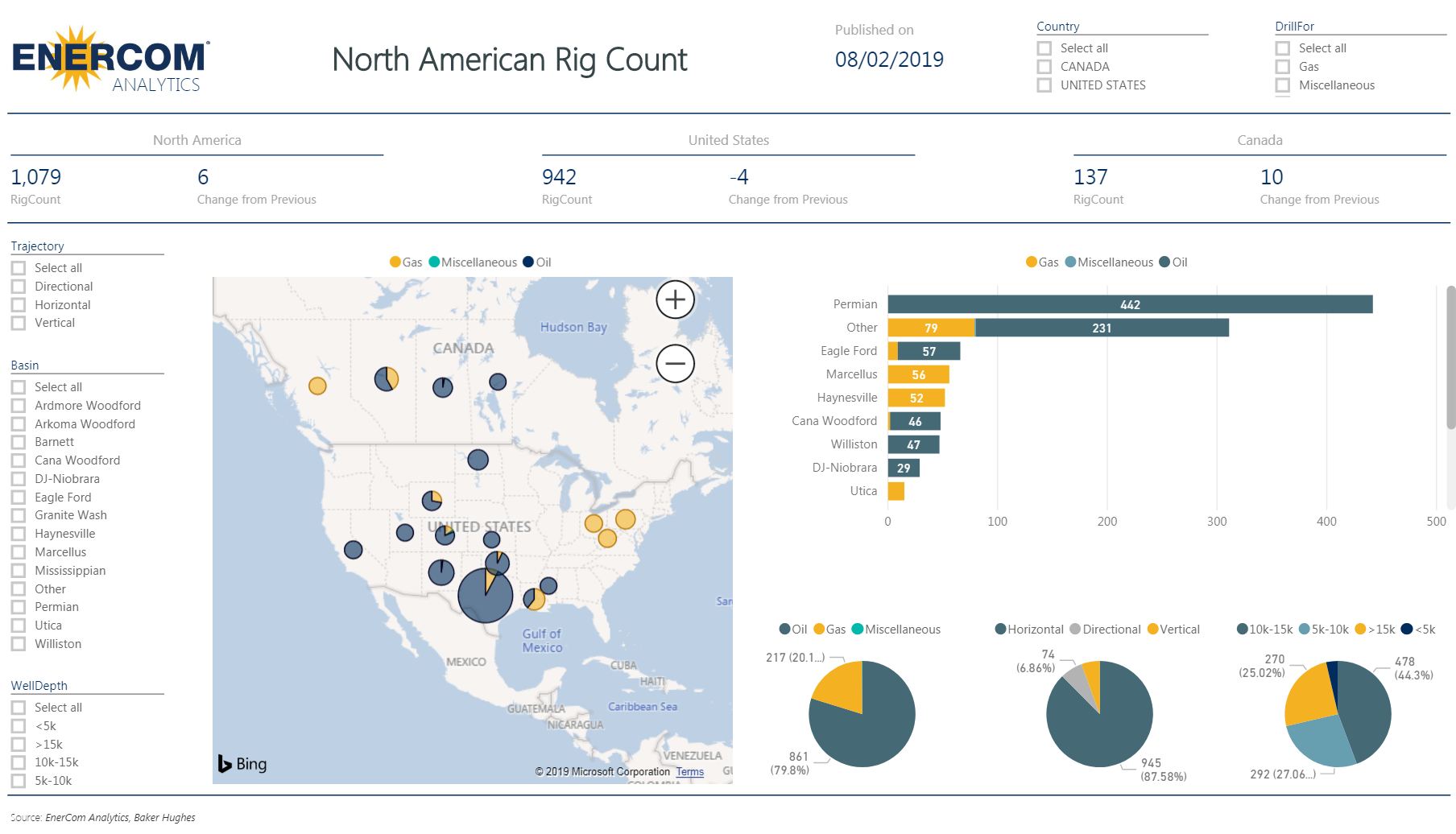This screenshot has width=1456, height=834.
Task: Enable the Gas checkbox under DrillFor
Action: coord(1282,66)
